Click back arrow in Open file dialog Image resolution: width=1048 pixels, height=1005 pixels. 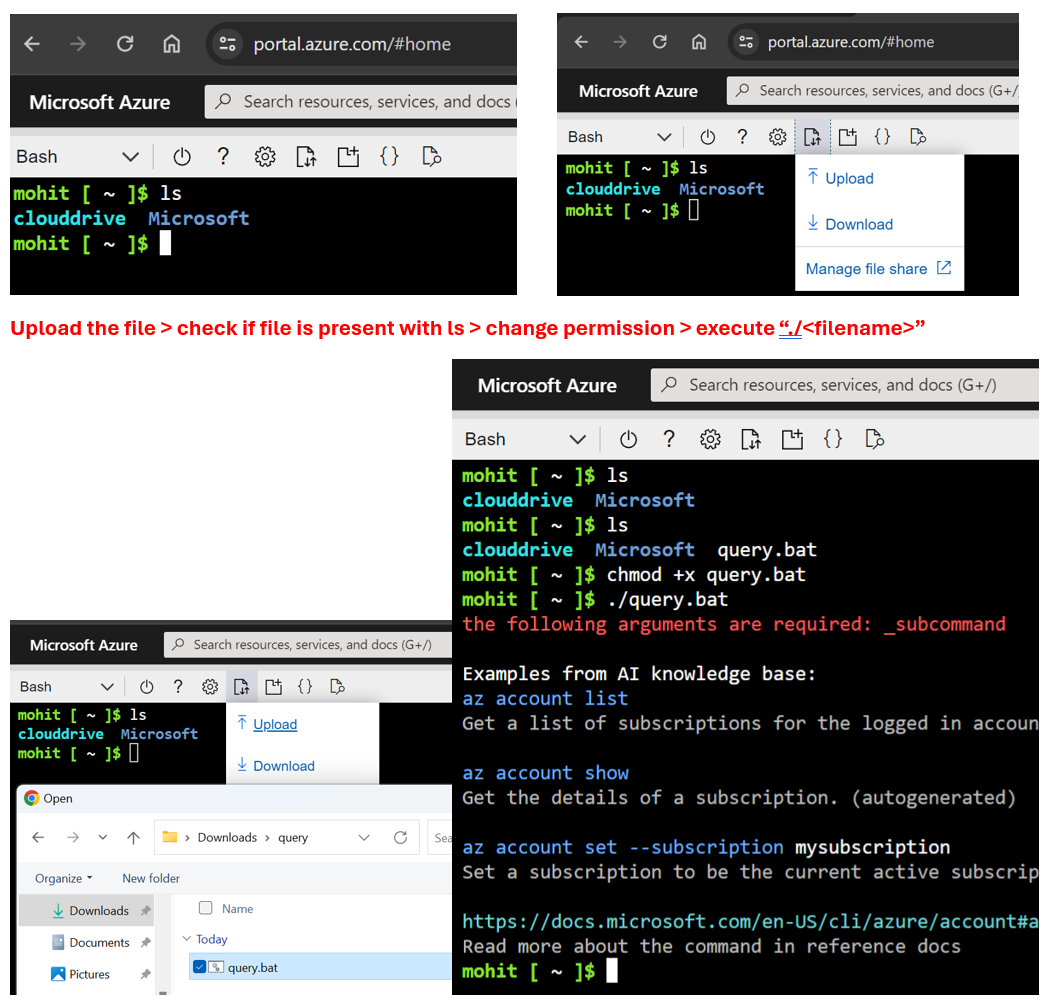tap(38, 837)
